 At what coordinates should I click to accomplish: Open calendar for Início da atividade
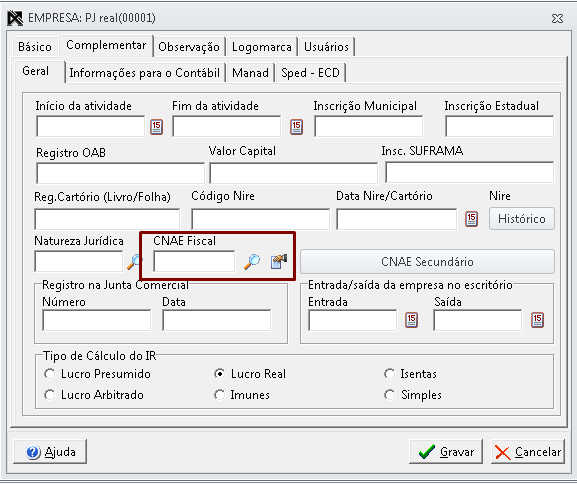[156, 127]
